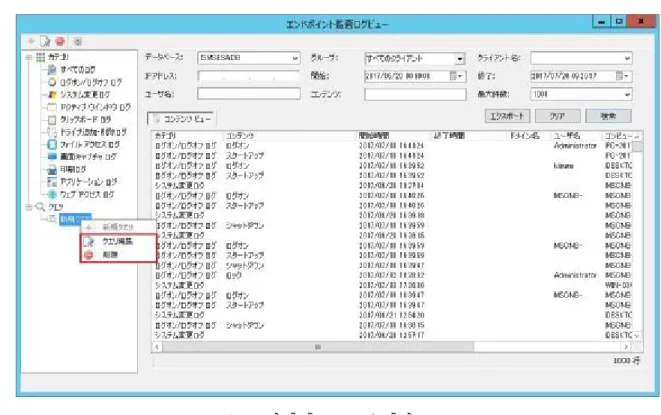
Task: Click the ロック content cell in log table
Action: (x=234, y=275)
